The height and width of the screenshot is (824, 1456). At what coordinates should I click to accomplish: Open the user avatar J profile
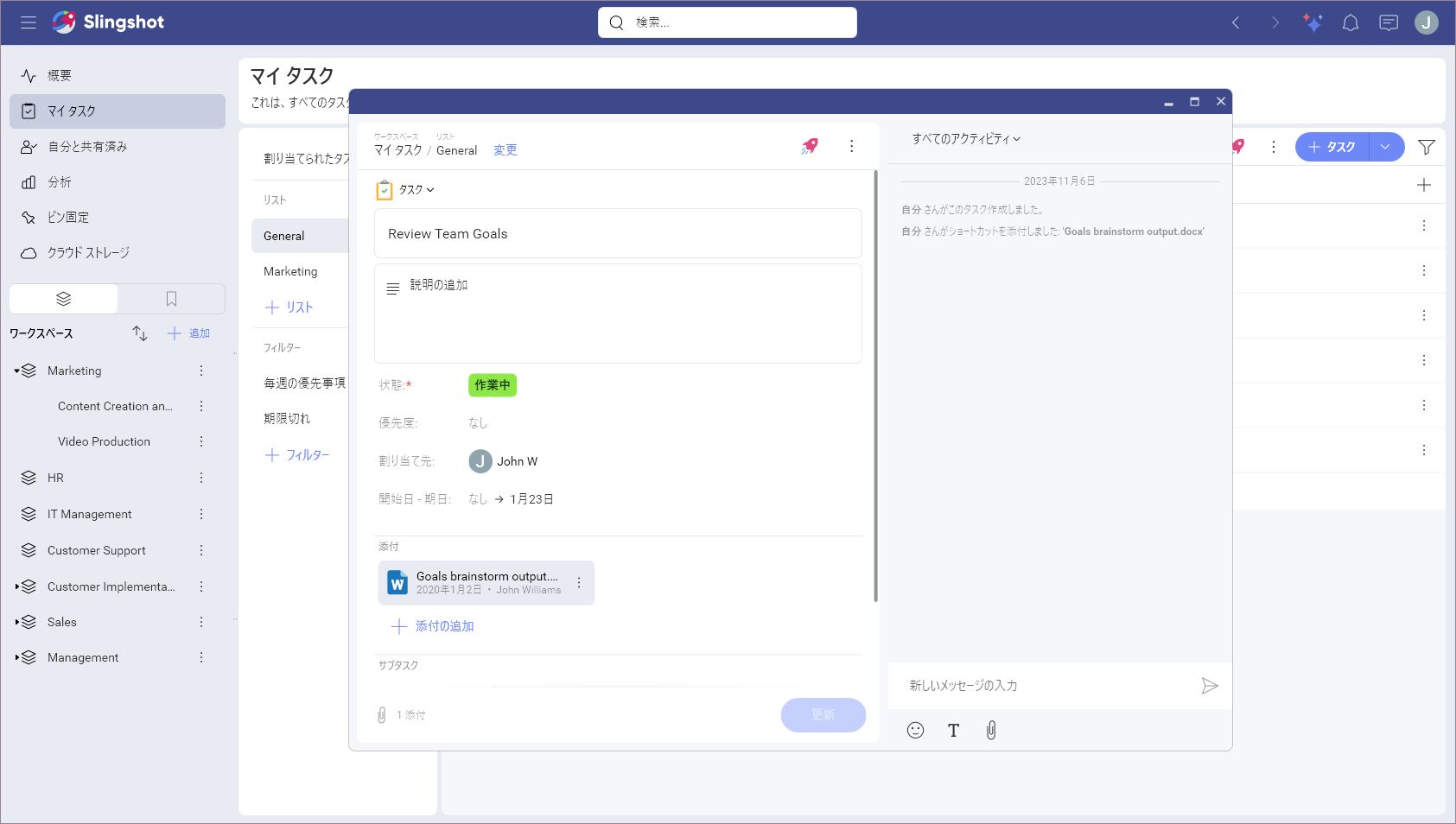point(1427,22)
